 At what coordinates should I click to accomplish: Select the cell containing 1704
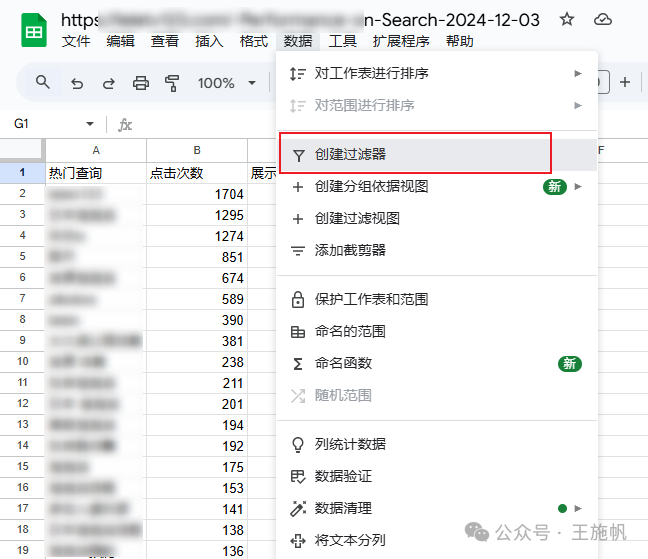point(197,194)
